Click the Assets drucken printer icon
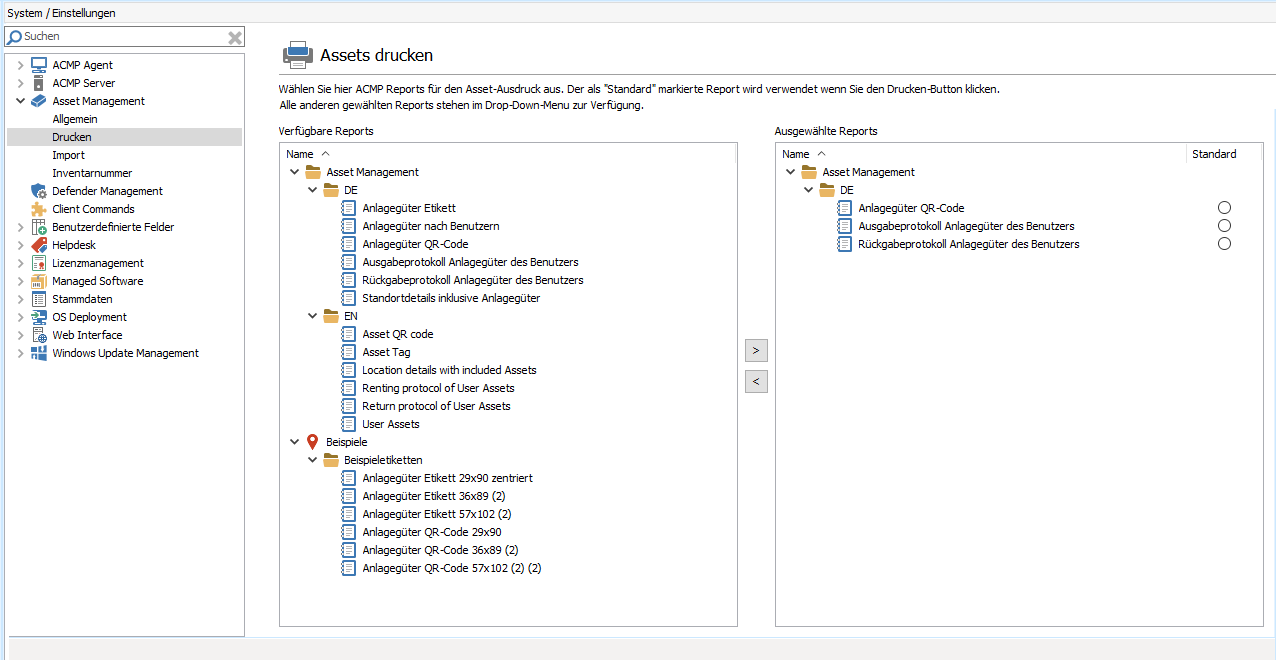Screen dimensions: 1278x660 pos(297,53)
